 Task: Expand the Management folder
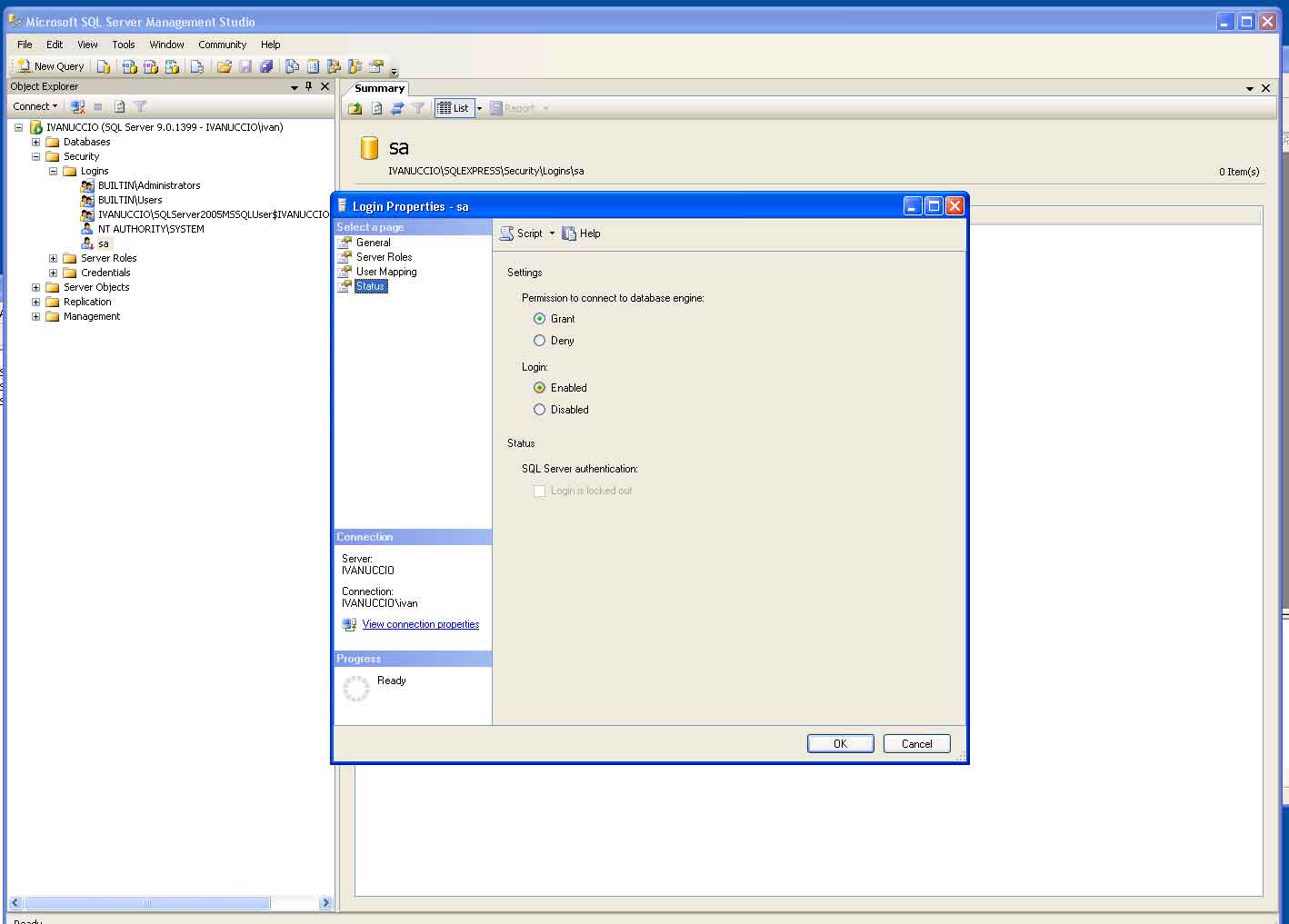click(x=35, y=316)
